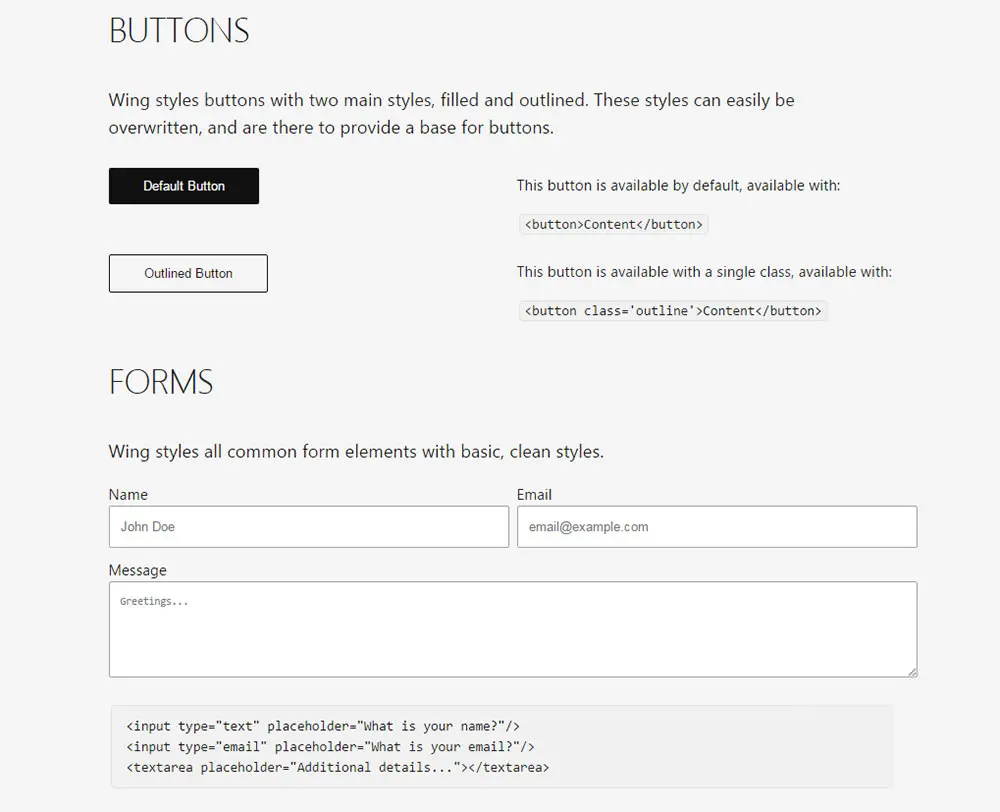Click the textarea placeholder code line

click(338, 767)
